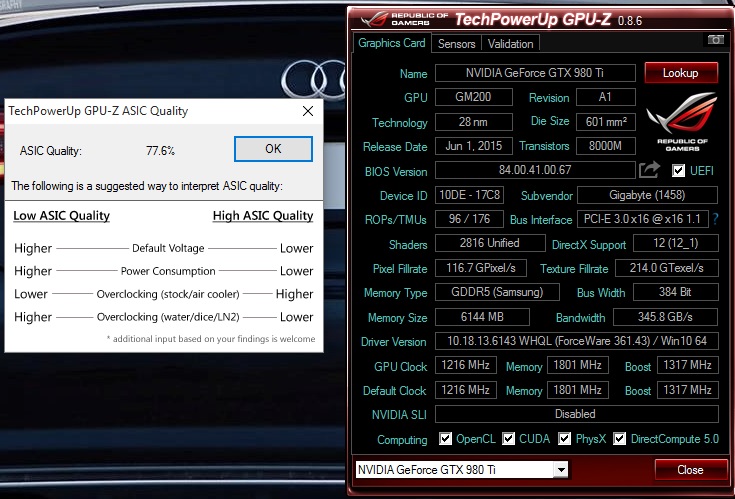Click the NVIDIA SLI Disabled field
The height and width of the screenshot is (499, 735).
pyautogui.click(x=577, y=414)
